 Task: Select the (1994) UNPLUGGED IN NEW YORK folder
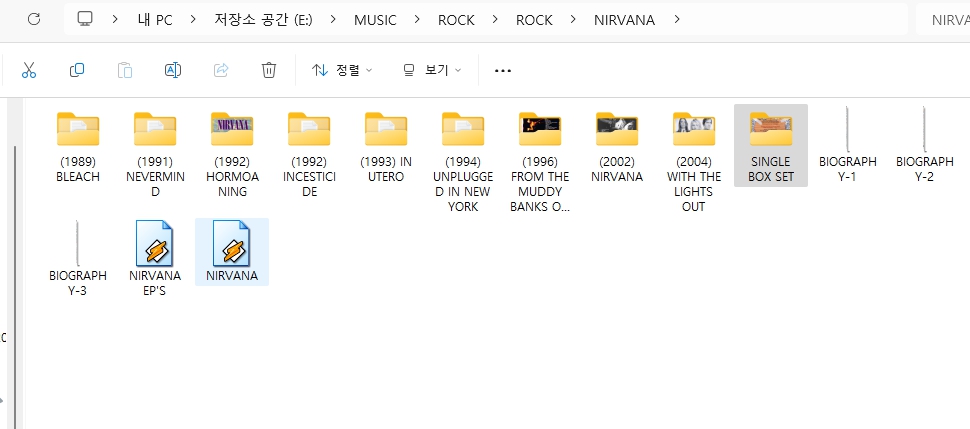463,162
